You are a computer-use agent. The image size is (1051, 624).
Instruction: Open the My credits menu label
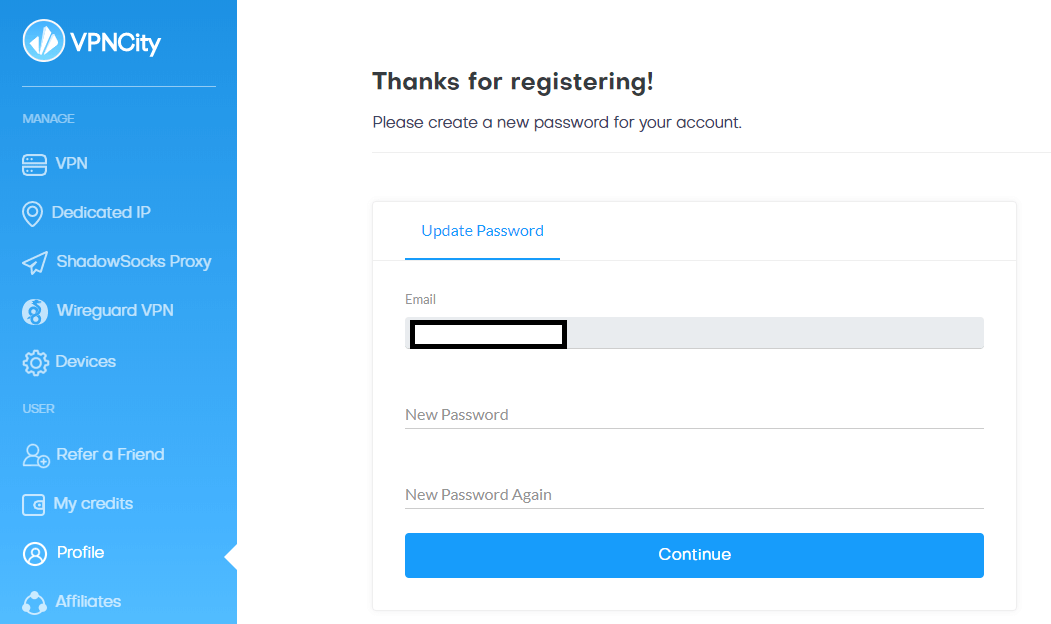tap(93, 504)
